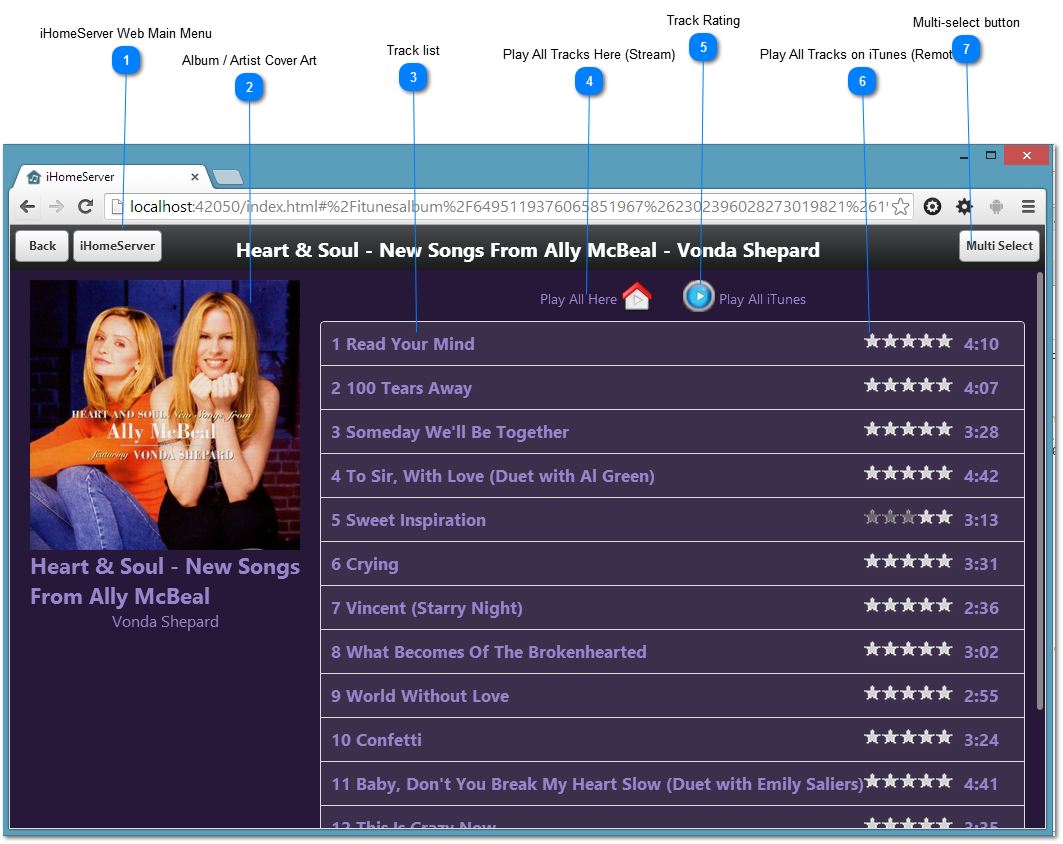
Task: Select Baby, Don't You Break My Heart Slow
Action: [672, 784]
